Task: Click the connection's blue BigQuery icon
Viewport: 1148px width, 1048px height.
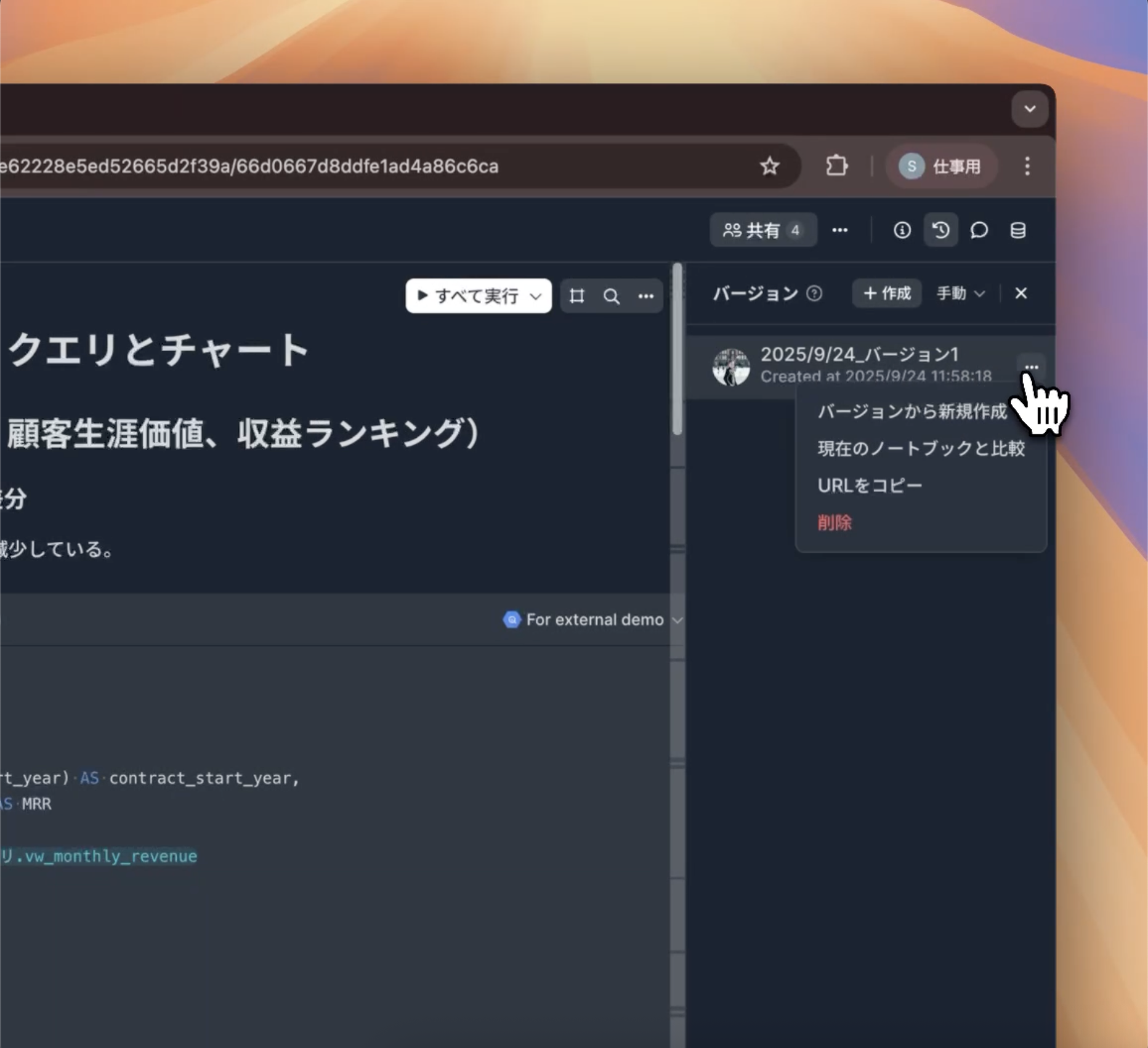Action: 512,619
